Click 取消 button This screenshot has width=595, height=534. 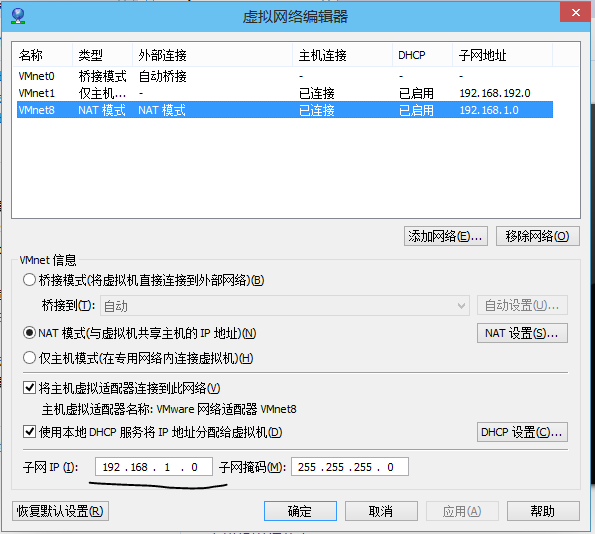(381, 511)
